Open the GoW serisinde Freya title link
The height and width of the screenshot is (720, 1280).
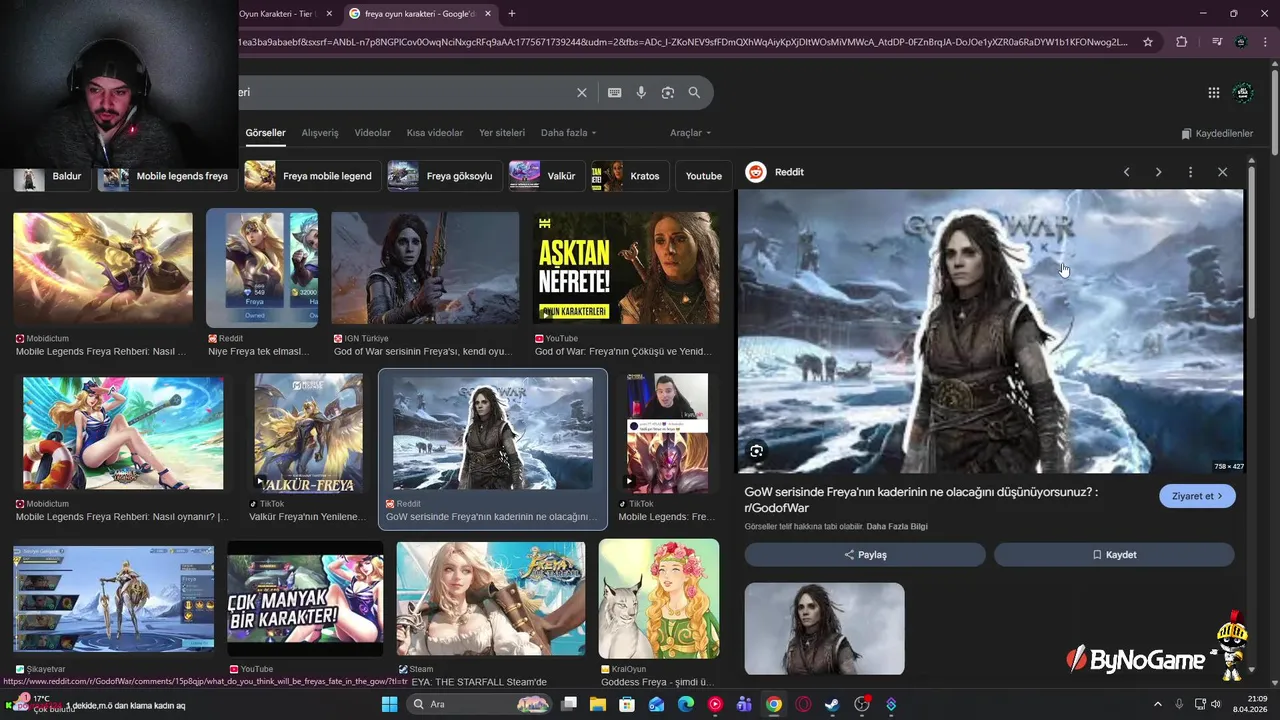(x=921, y=500)
